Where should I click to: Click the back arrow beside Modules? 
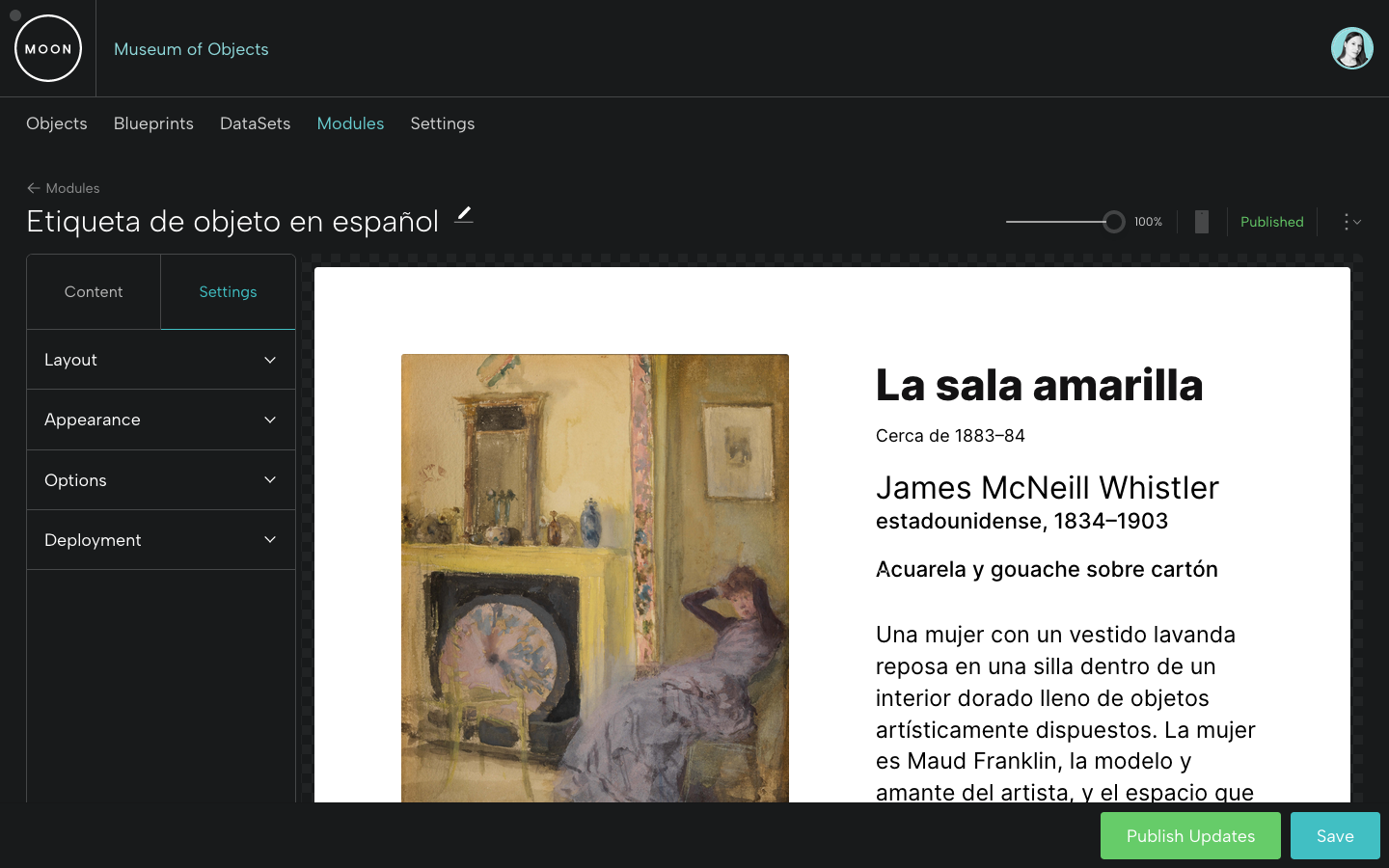[34, 188]
